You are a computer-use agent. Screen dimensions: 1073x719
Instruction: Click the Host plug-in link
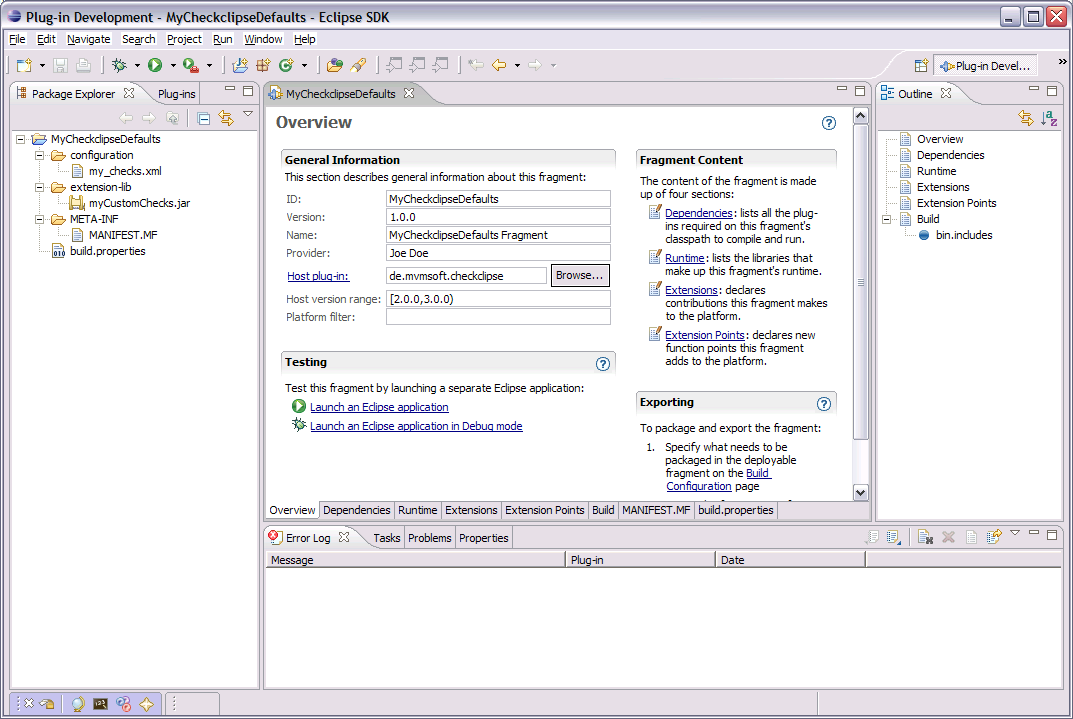[x=318, y=276]
